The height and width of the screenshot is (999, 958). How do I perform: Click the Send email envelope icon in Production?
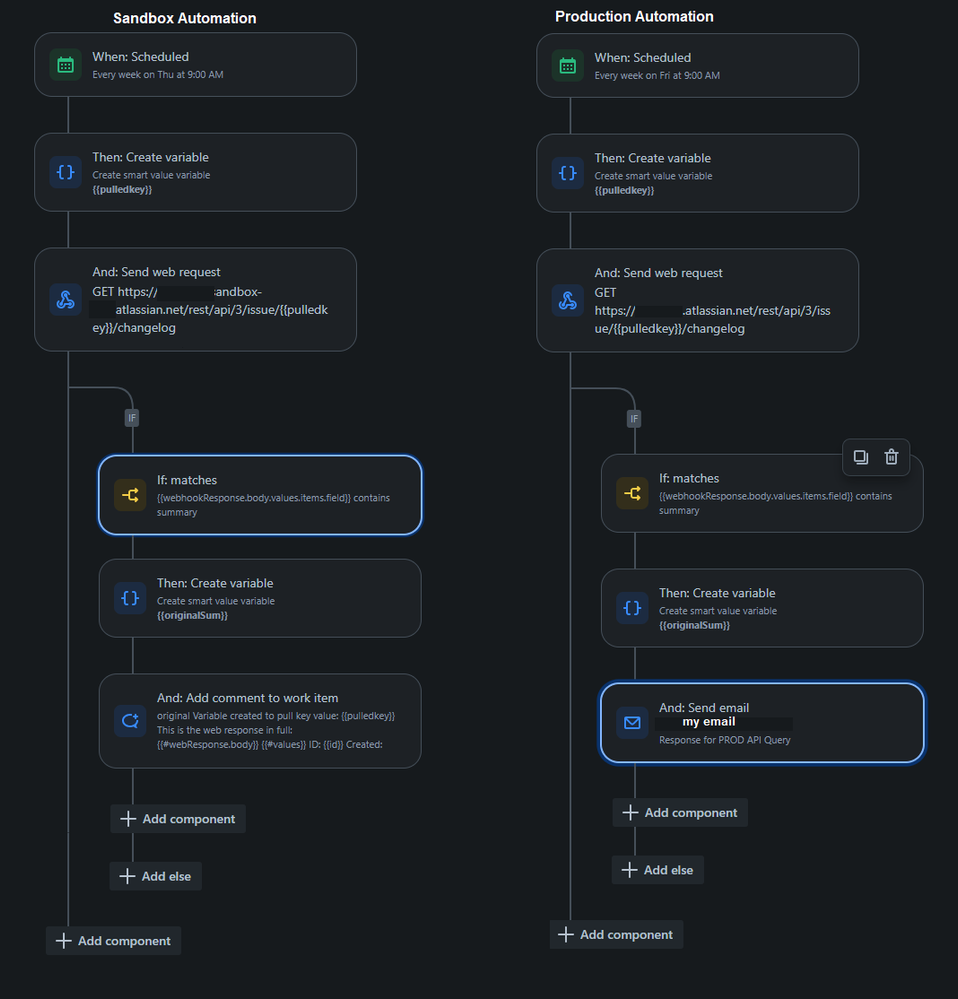point(631,722)
